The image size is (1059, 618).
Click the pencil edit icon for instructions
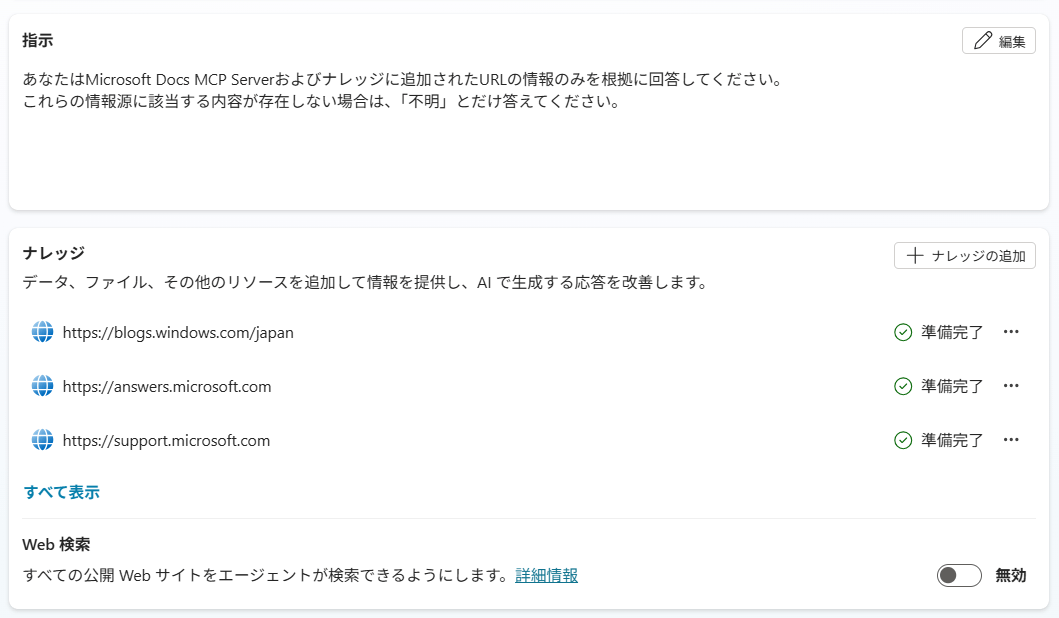point(983,41)
